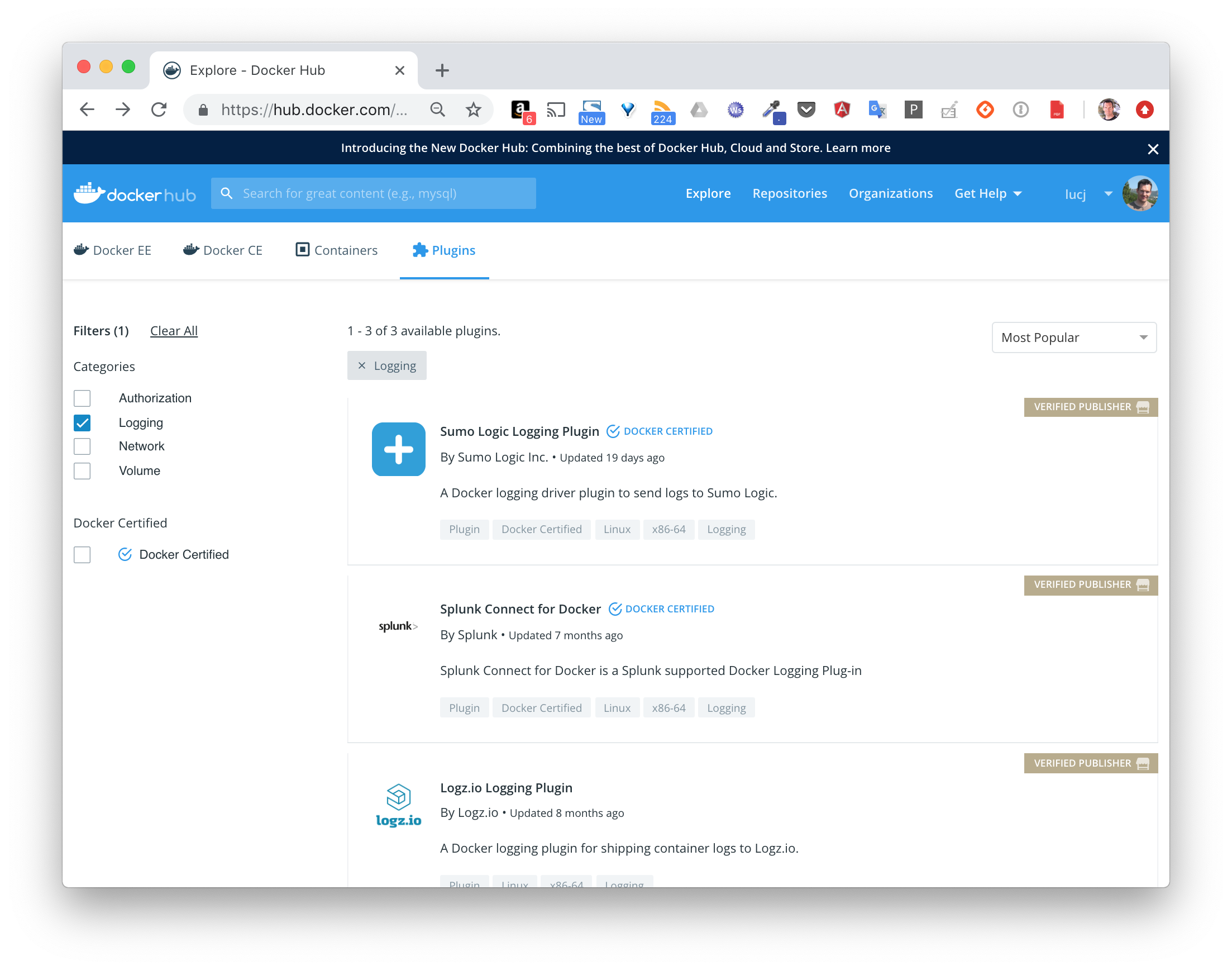Open the Sumo Logic Logging Plugin title
This screenshot has width=1232, height=970.
click(519, 431)
